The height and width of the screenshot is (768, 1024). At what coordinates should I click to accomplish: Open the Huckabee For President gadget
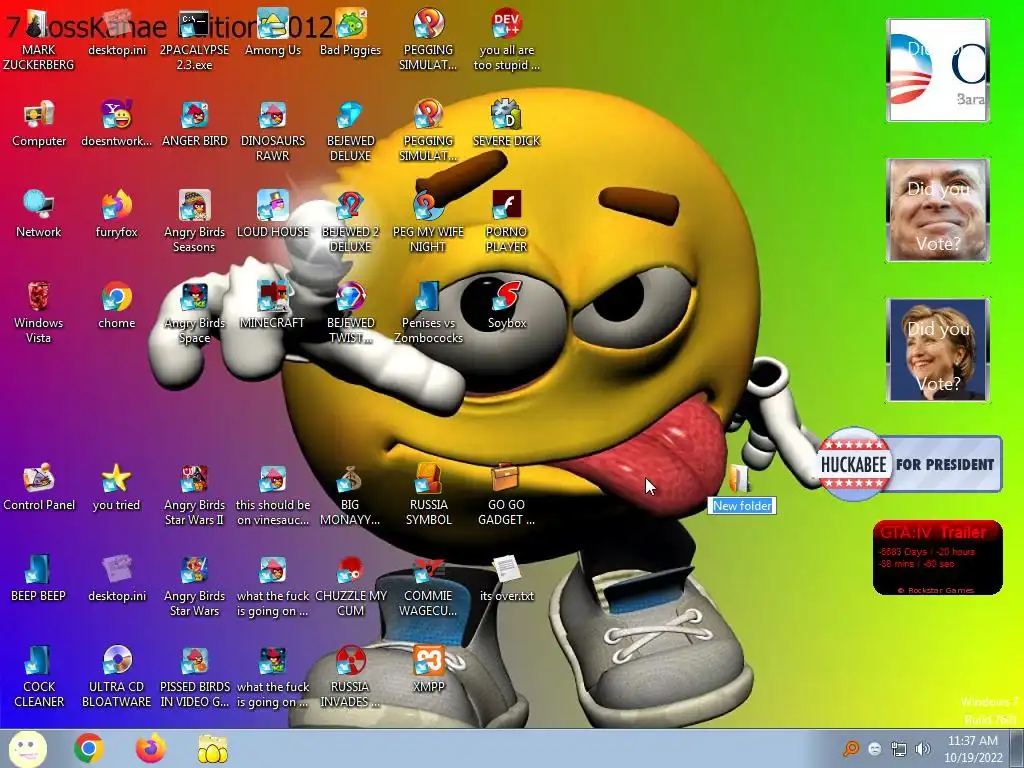pos(909,464)
